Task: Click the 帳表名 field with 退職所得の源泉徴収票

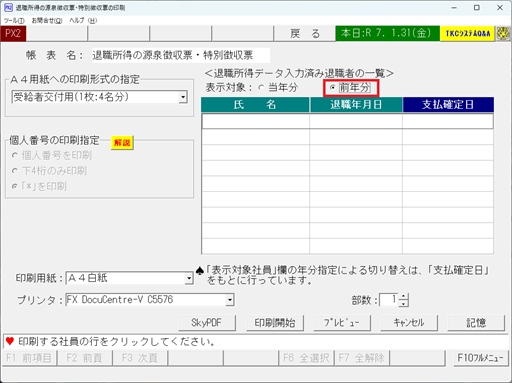Action: coord(181,55)
